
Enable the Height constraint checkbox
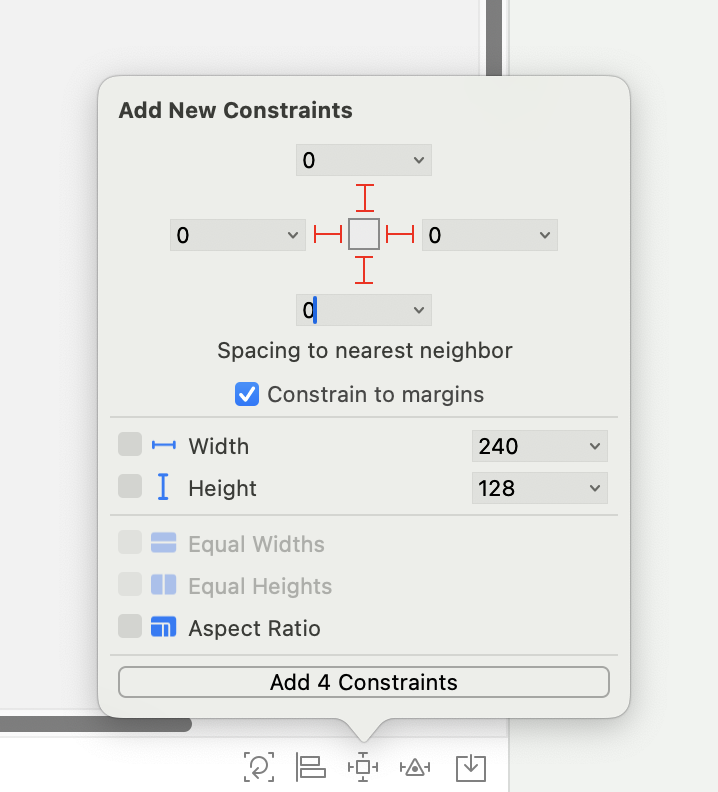coord(130,487)
